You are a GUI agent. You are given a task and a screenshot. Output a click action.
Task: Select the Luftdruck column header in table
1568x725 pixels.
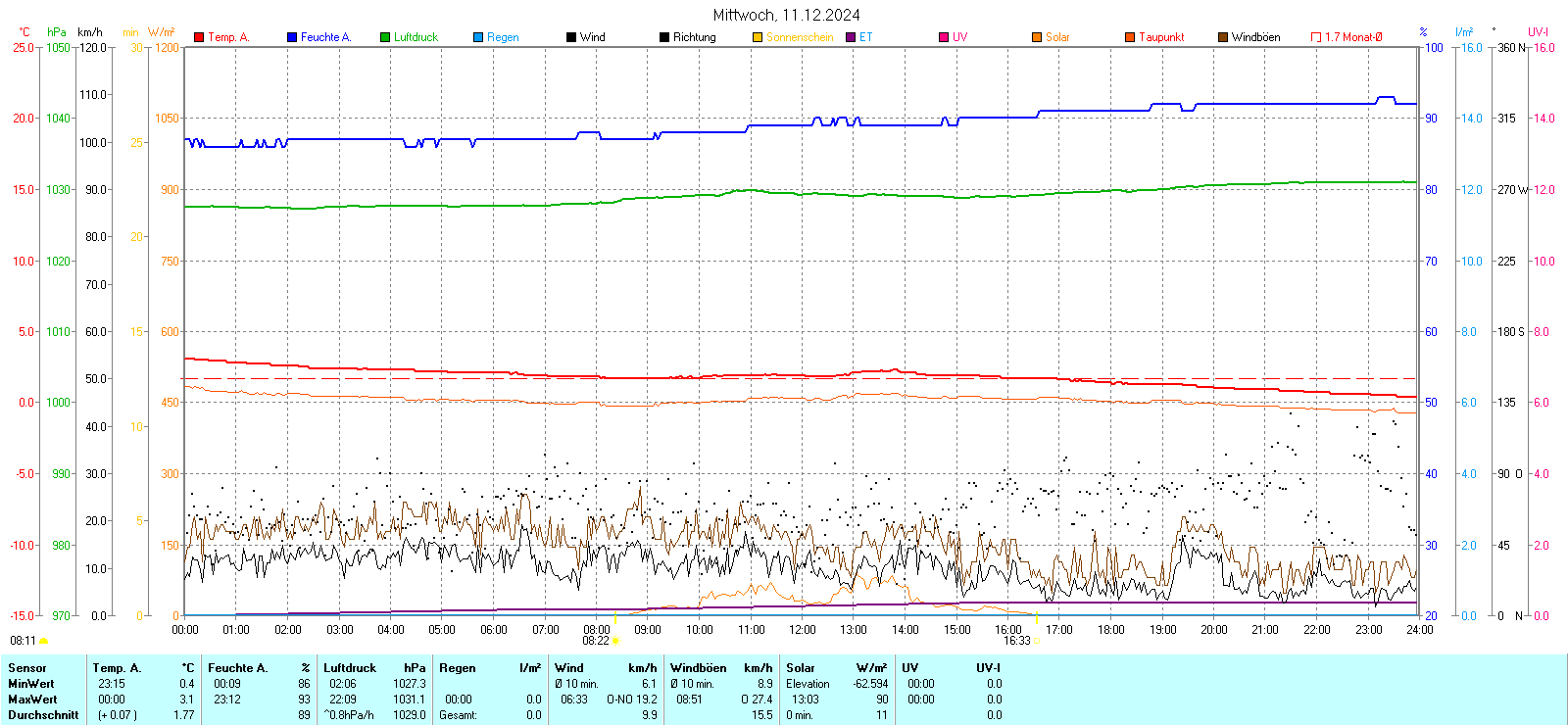(350, 668)
